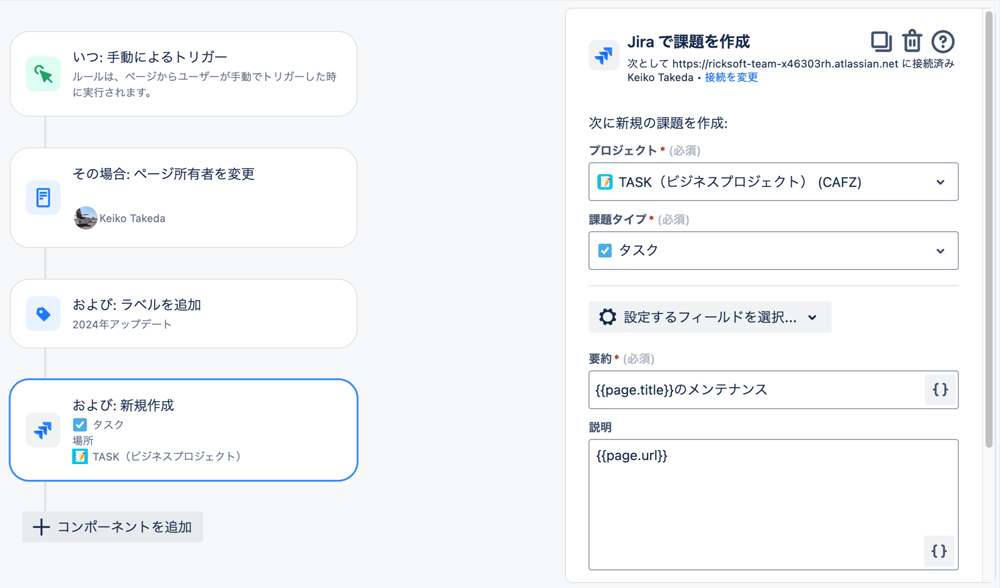The height and width of the screenshot is (588, 1000).
Task: Select the および: ラベルを追加 card
Action: click(184, 314)
